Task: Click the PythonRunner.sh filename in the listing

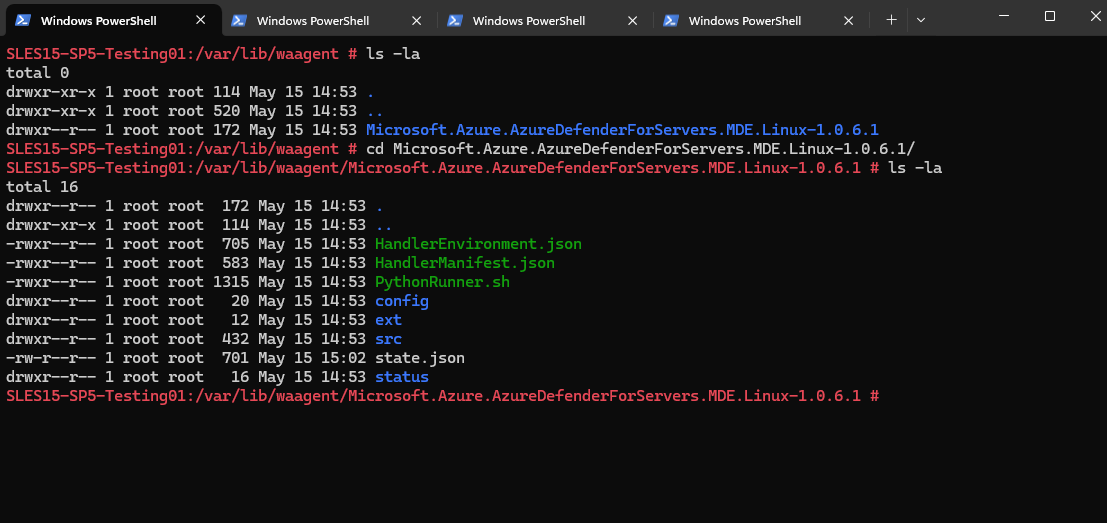Action: [443, 282]
